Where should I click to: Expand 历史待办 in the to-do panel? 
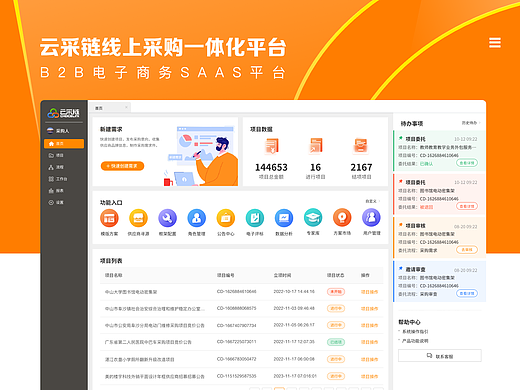click(x=471, y=123)
